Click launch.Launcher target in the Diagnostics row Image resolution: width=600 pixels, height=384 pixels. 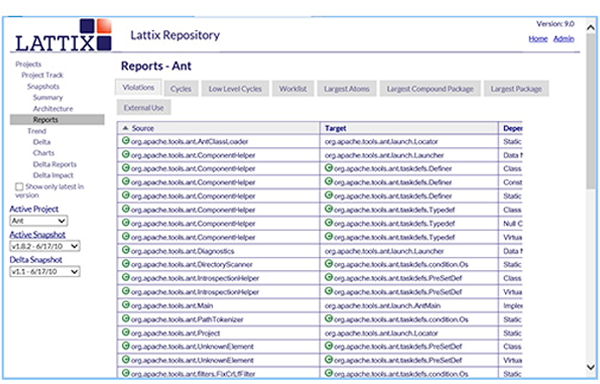coord(384,251)
